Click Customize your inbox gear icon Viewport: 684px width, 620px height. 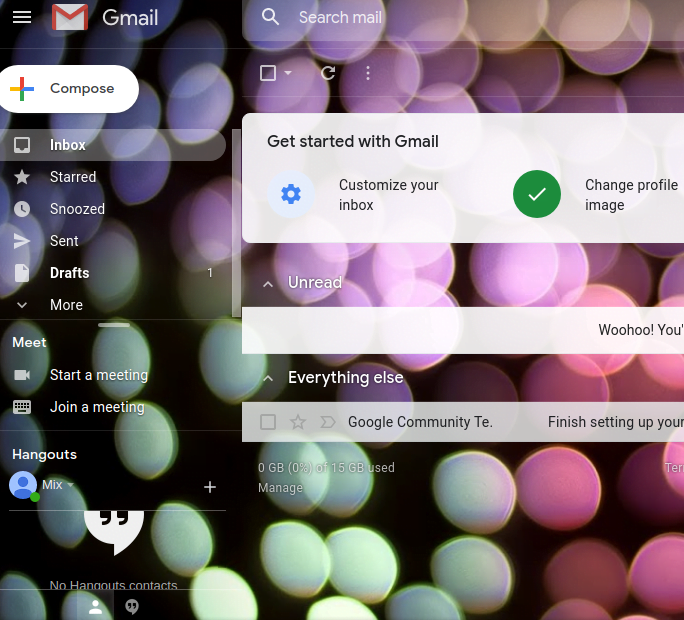point(291,194)
